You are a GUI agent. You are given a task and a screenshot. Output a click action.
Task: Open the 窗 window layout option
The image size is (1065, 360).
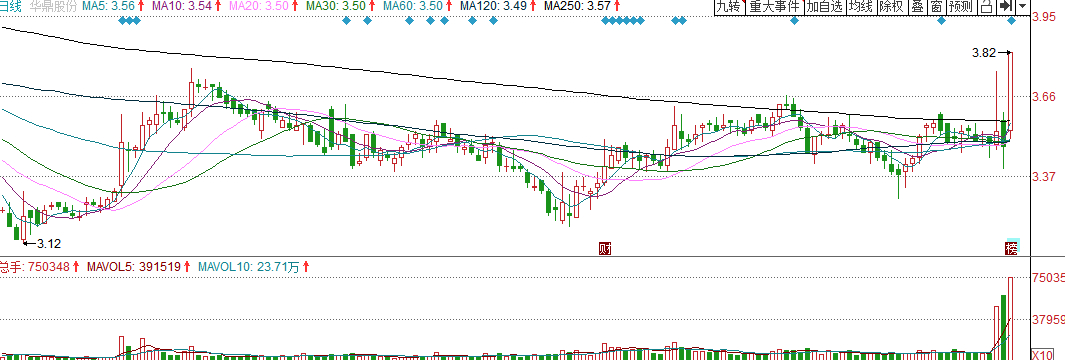click(936, 7)
